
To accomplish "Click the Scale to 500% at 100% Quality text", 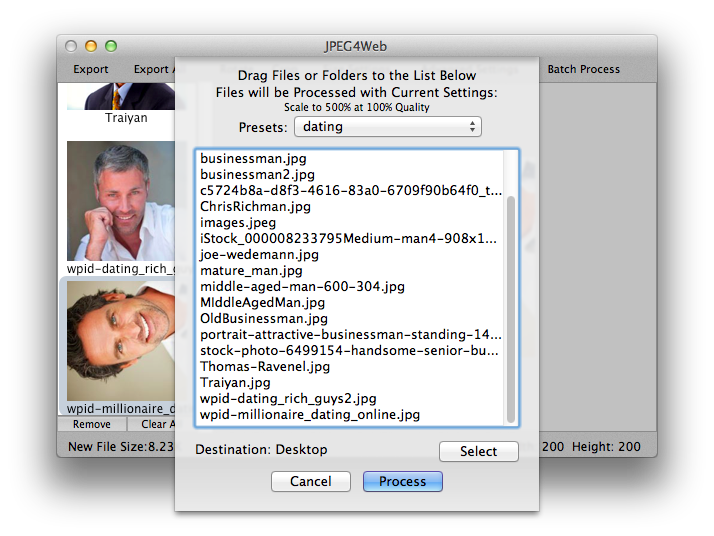I will [357, 107].
